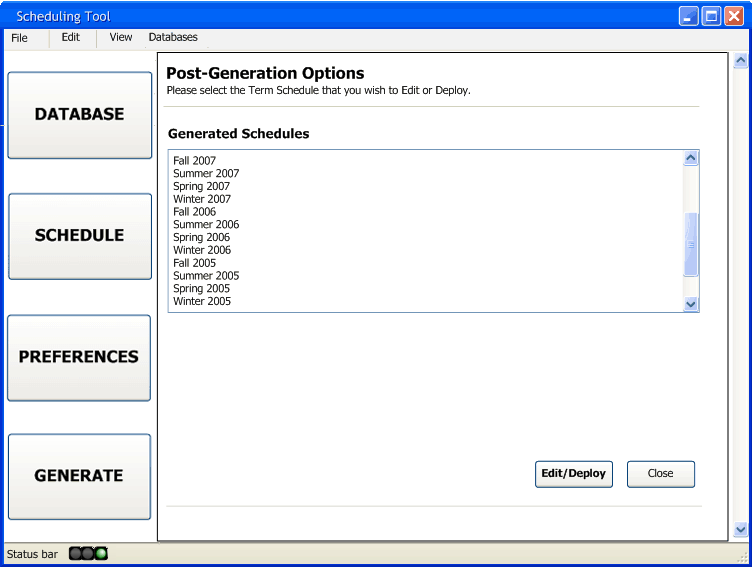Select Winter 2005 schedule
The height and width of the screenshot is (567, 752).
tap(202, 301)
